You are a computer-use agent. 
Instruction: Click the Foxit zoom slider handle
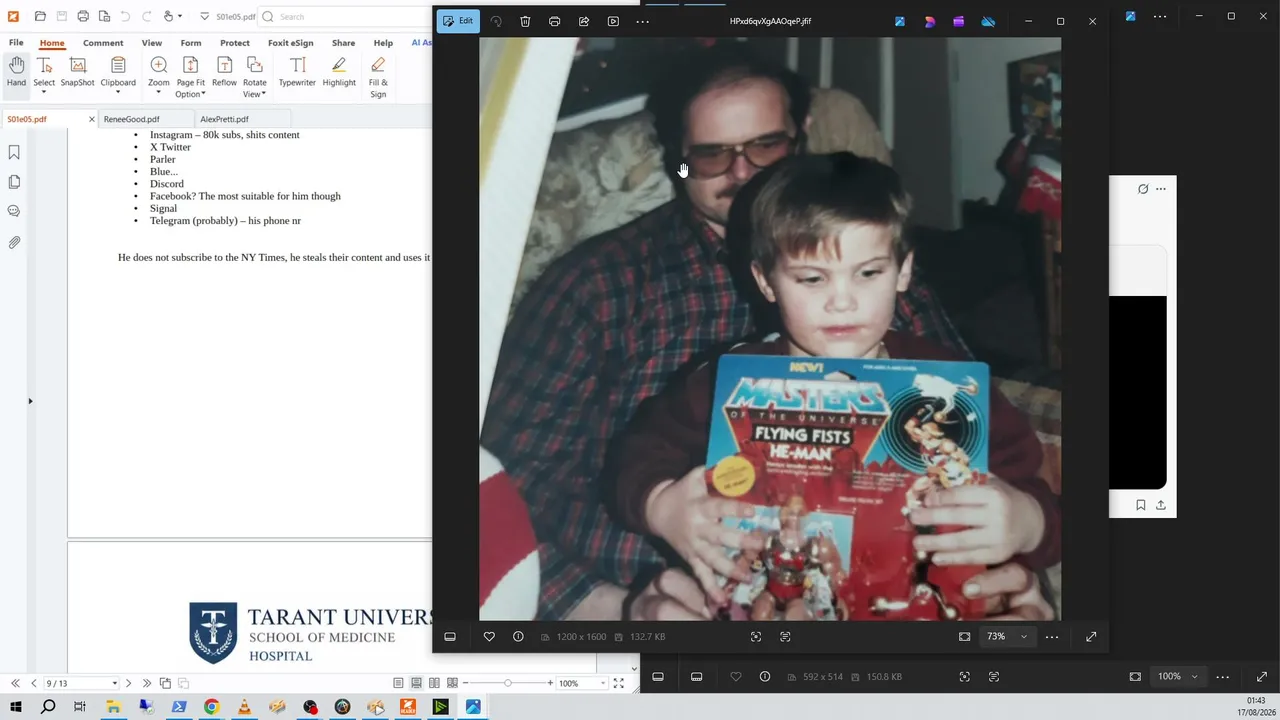tap(508, 683)
